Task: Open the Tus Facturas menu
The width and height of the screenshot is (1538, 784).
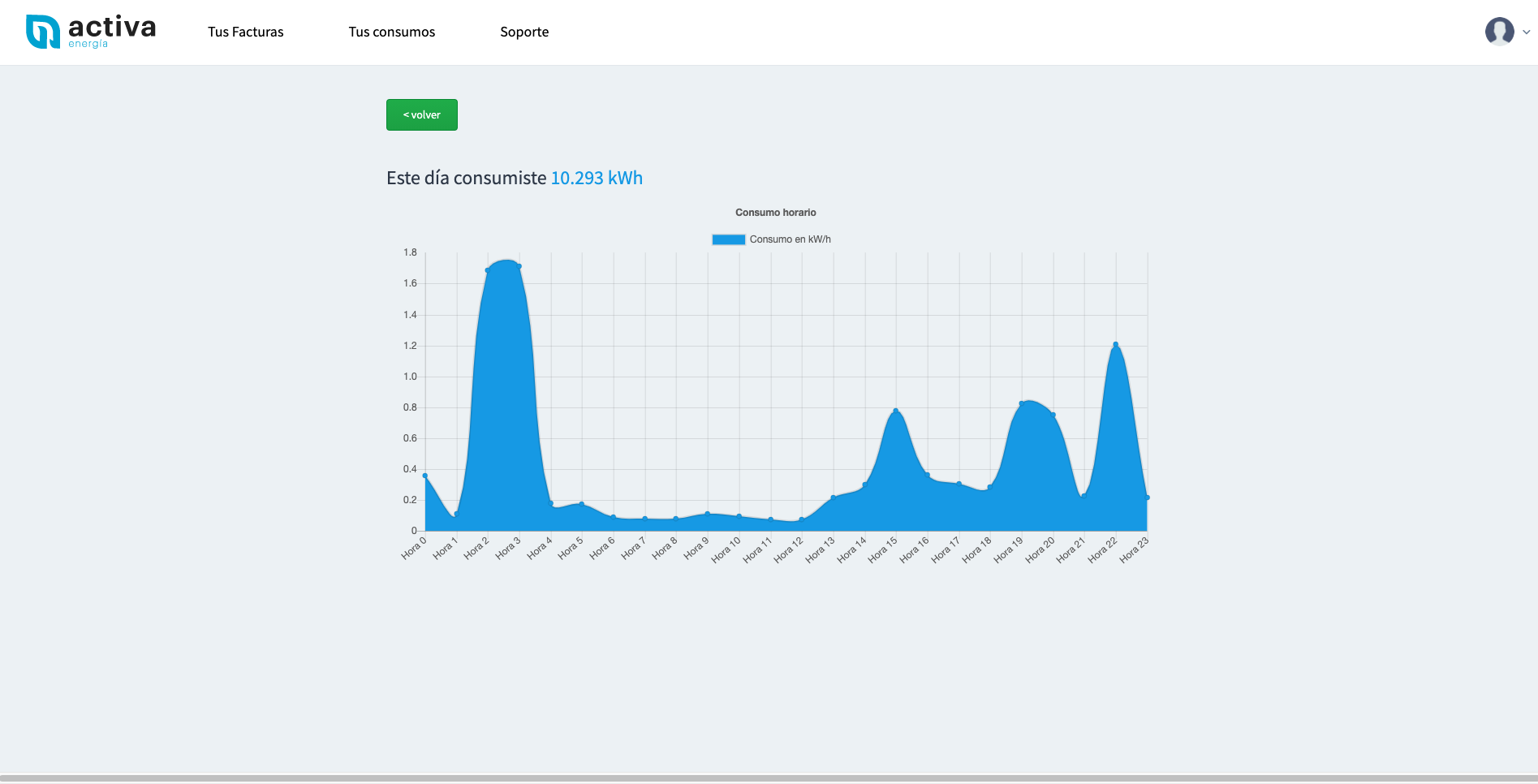Action: pos(245,32)
